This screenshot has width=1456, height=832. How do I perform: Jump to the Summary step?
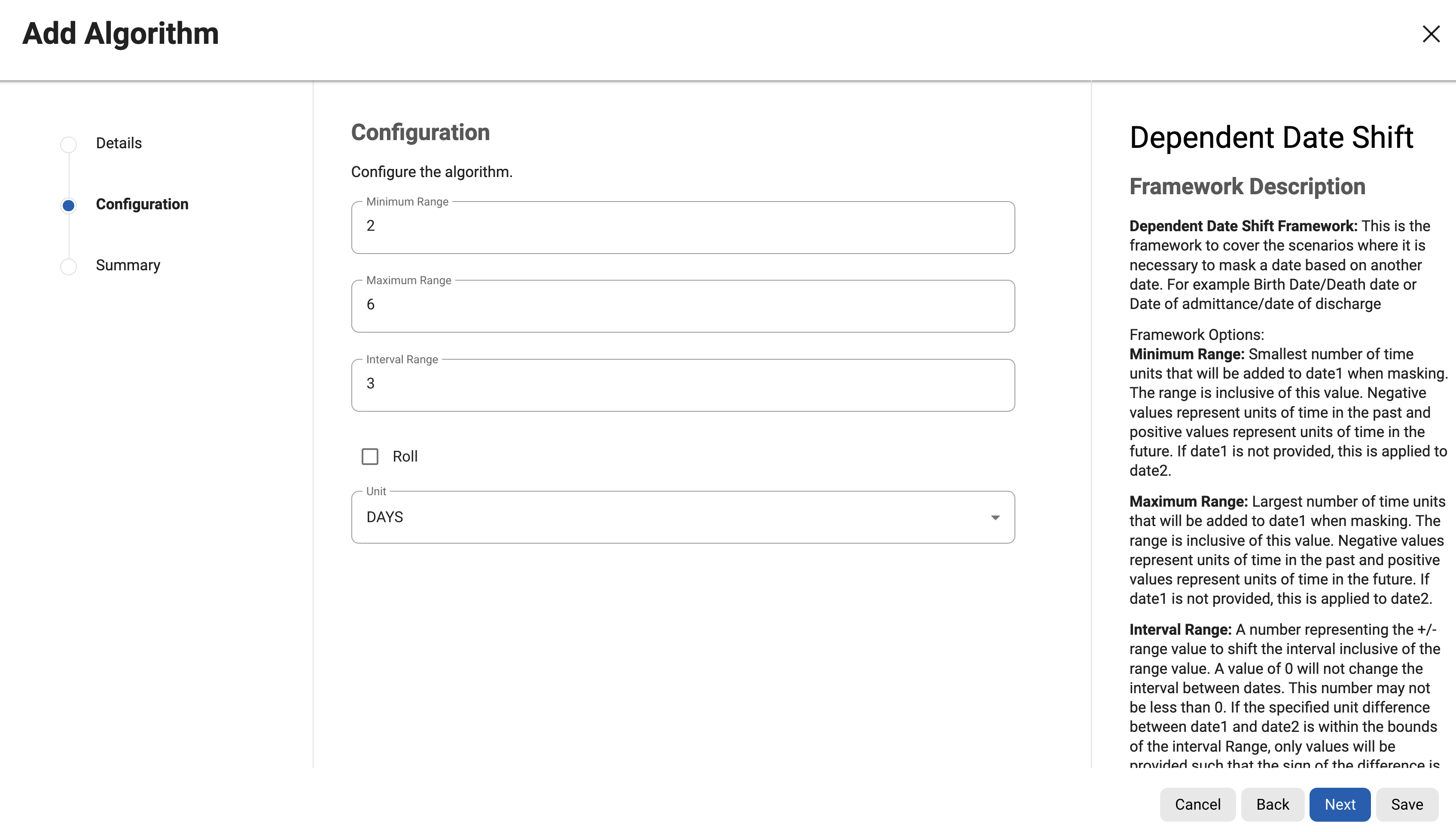click(x=128, y=266)
